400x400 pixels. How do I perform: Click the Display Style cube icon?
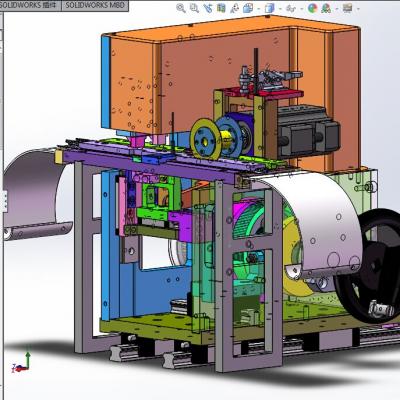coord(270,8)
